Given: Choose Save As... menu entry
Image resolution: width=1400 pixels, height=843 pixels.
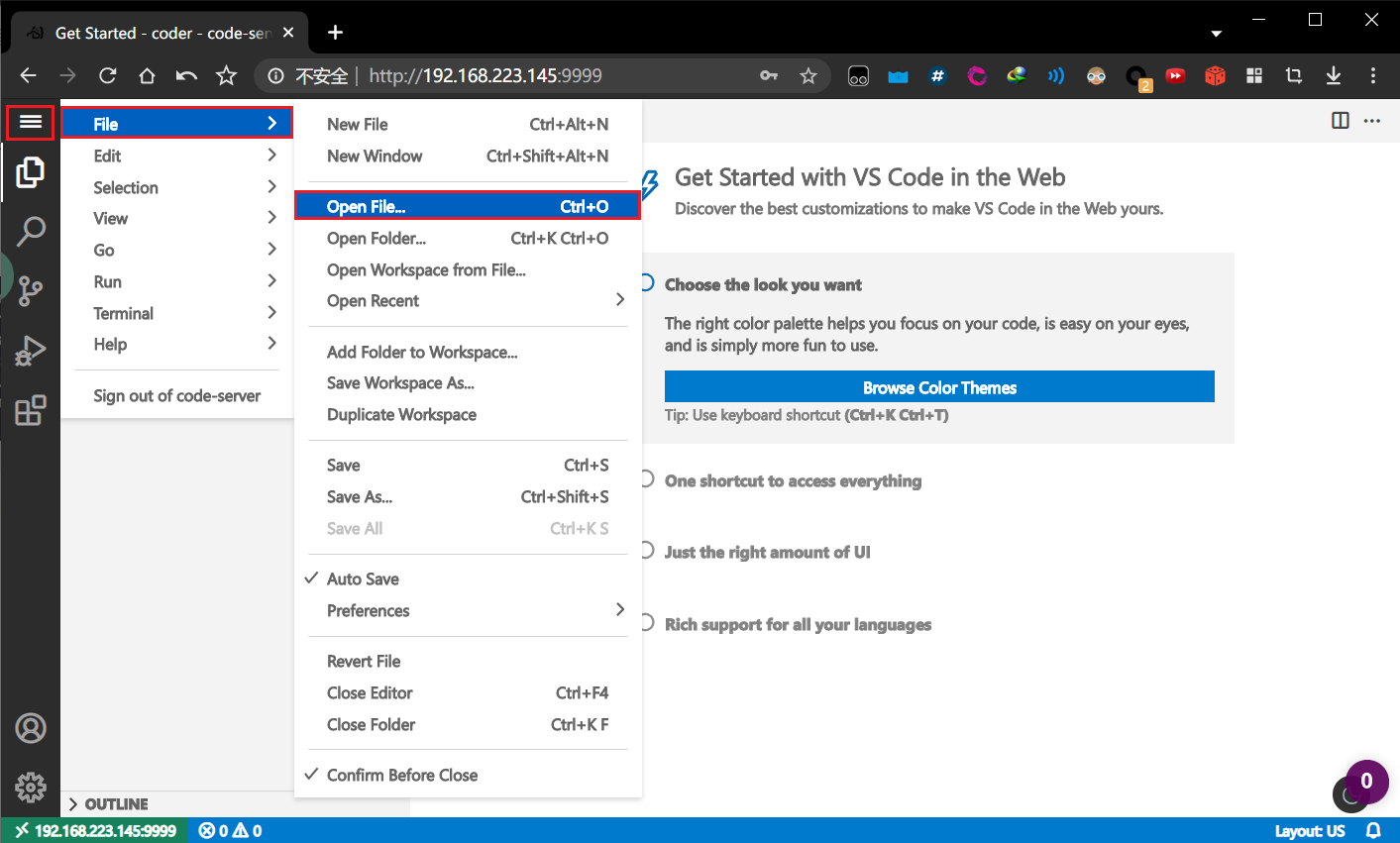Looking at the screenshot, I should [468, 497].
